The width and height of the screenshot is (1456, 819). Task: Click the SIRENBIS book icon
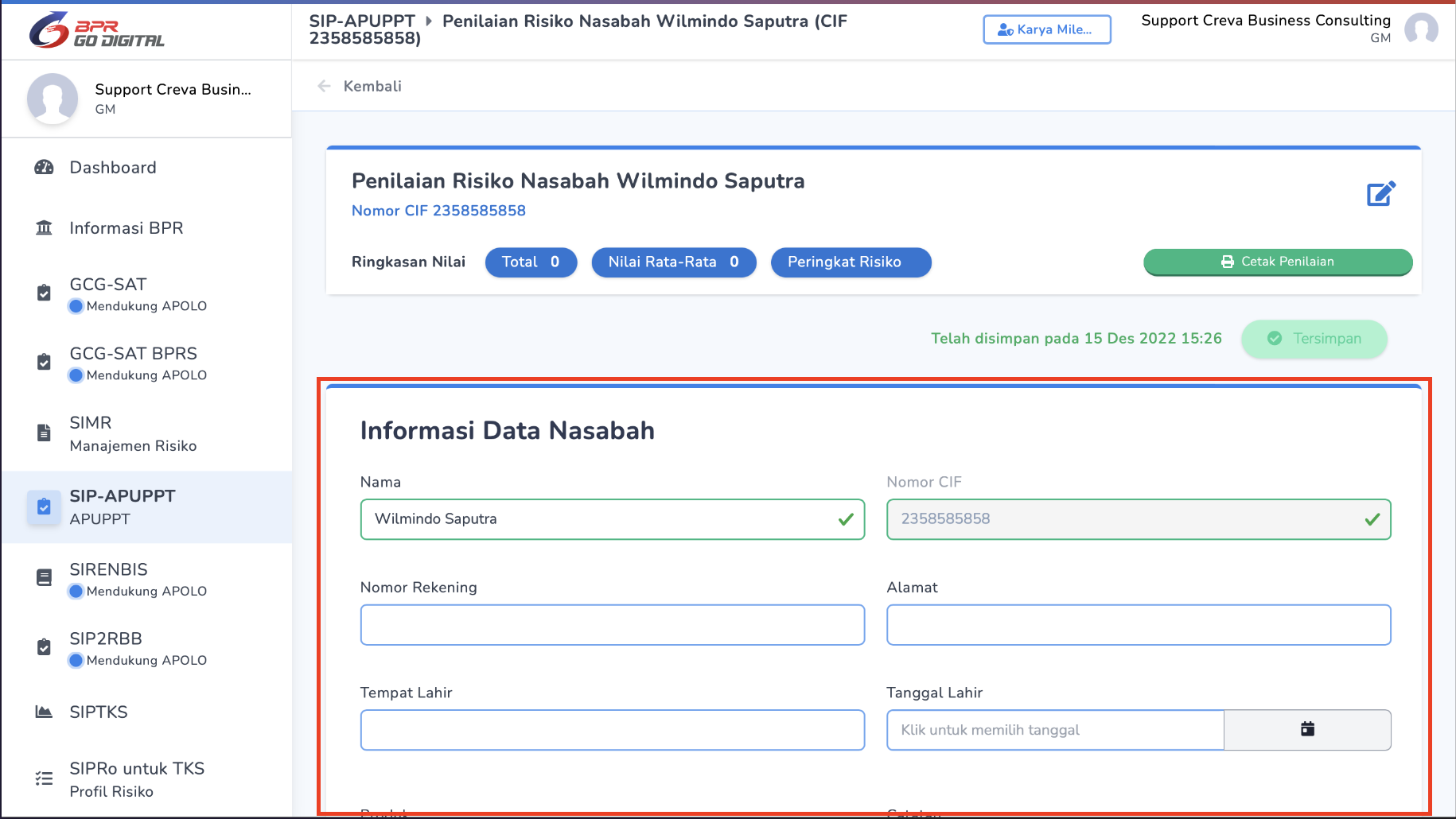pos(44,578)
